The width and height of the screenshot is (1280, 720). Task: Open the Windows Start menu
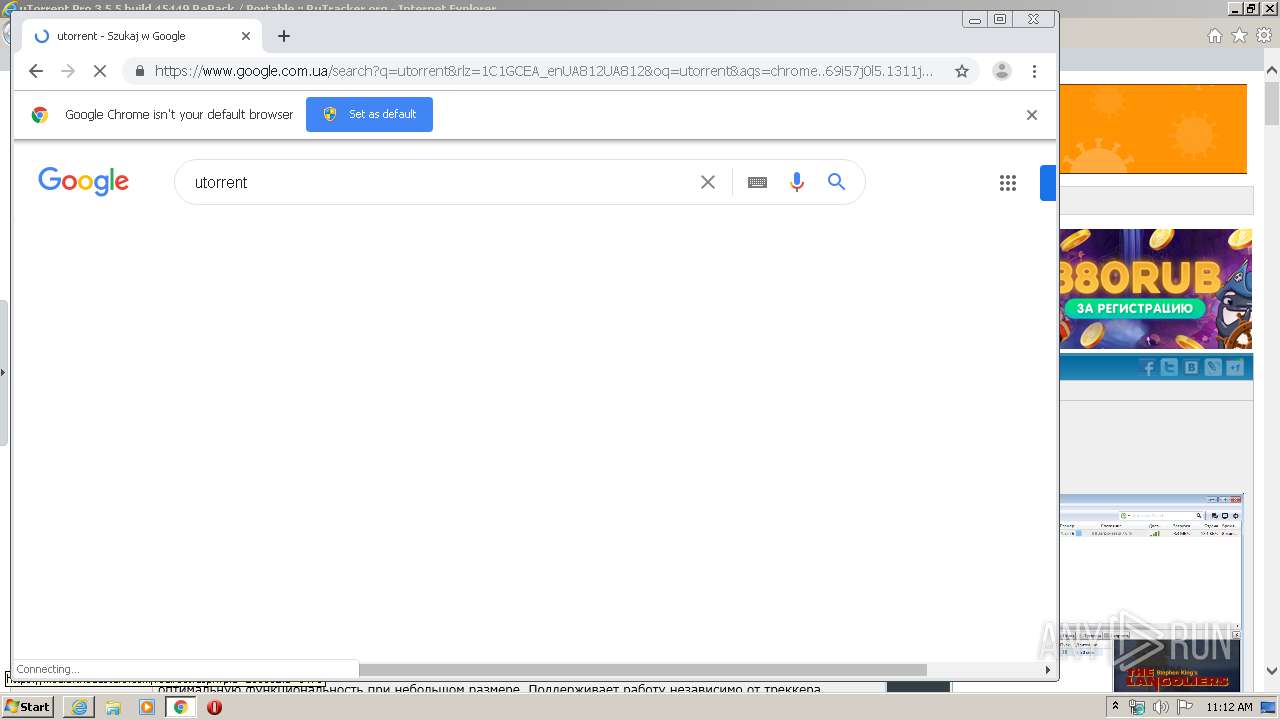(x=27, y=707)
